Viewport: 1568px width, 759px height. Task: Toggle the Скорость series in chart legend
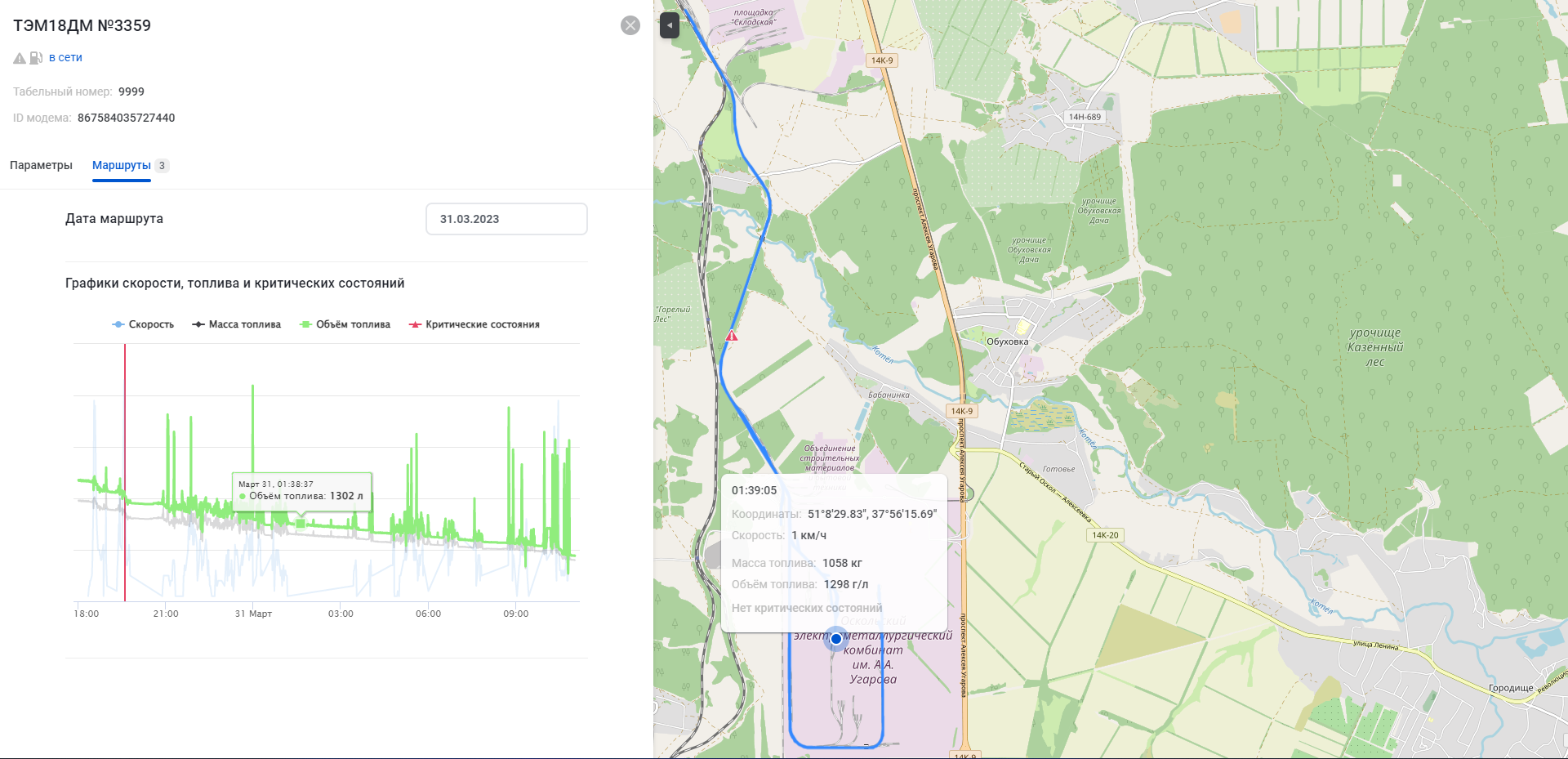[x=143, y=324]
